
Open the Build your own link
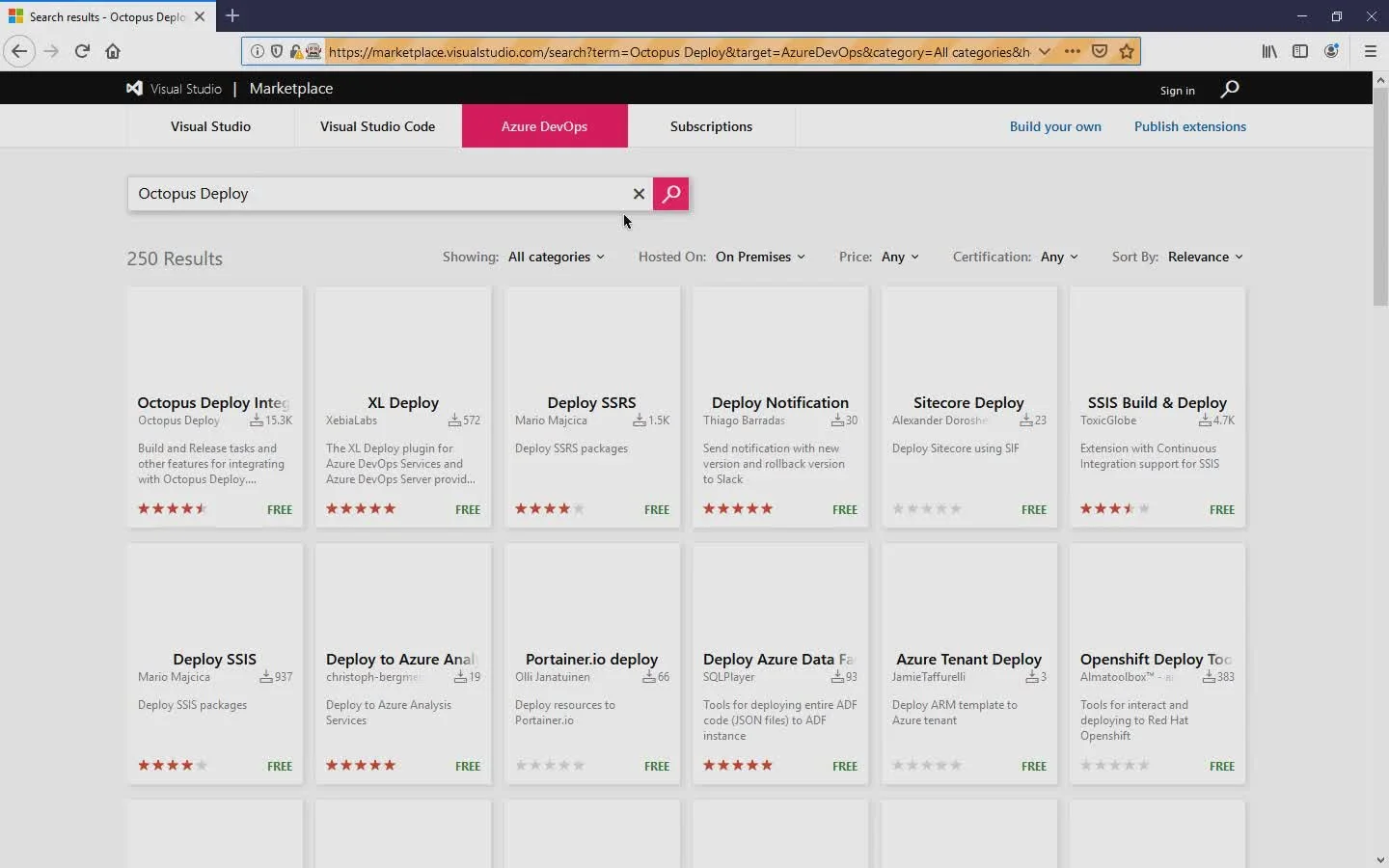click(x=1055, y=126)
